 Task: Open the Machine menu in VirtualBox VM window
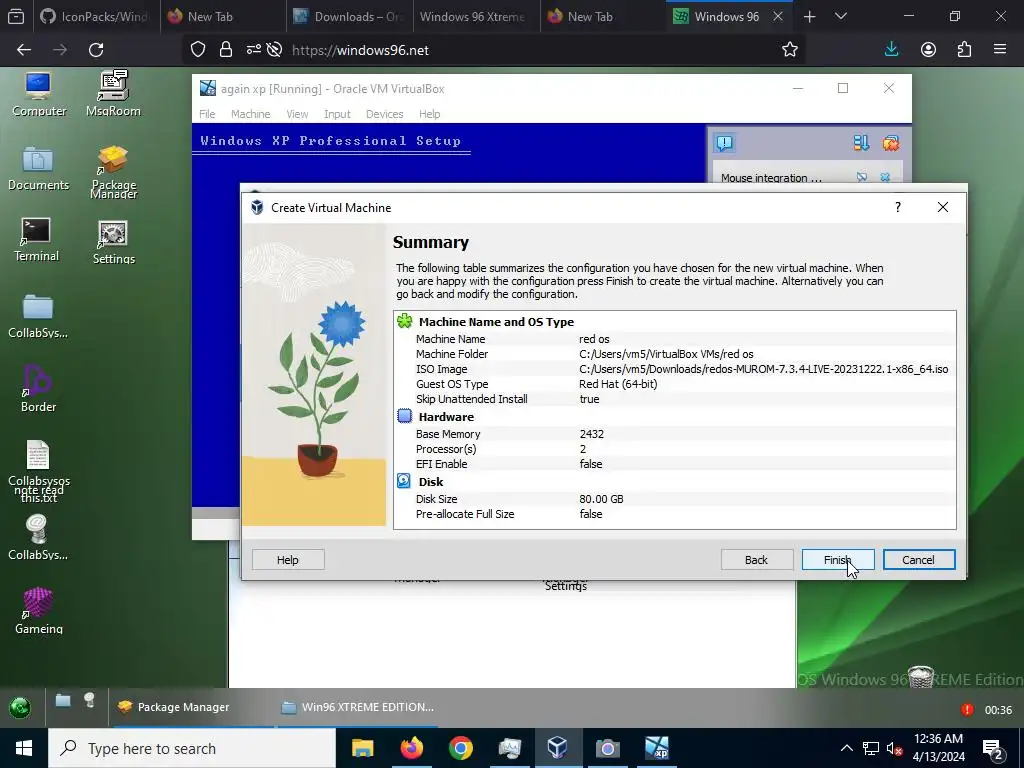click(251, 114)
